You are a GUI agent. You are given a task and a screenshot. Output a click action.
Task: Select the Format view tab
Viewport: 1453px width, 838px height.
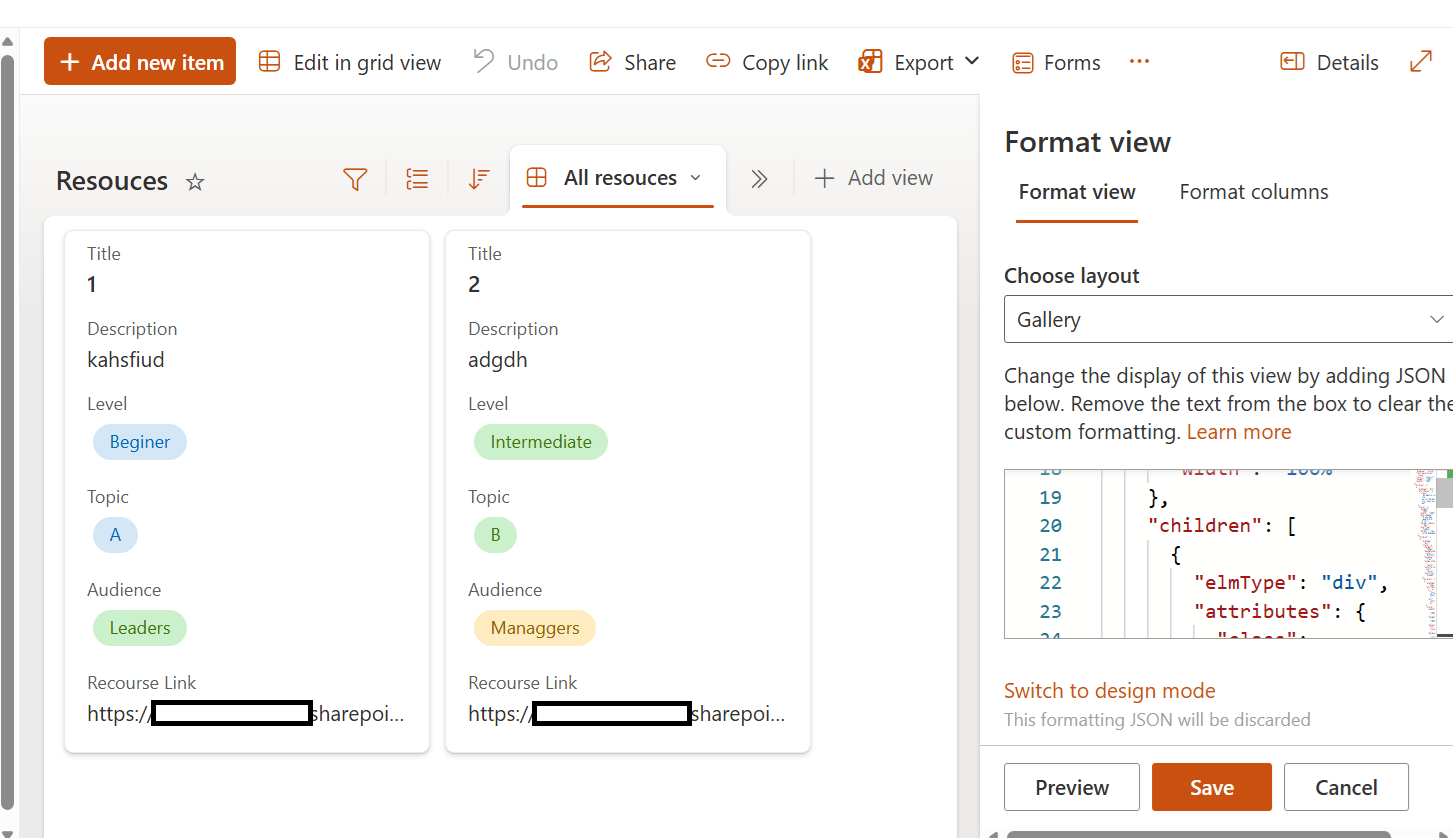tap(1077, 192)
